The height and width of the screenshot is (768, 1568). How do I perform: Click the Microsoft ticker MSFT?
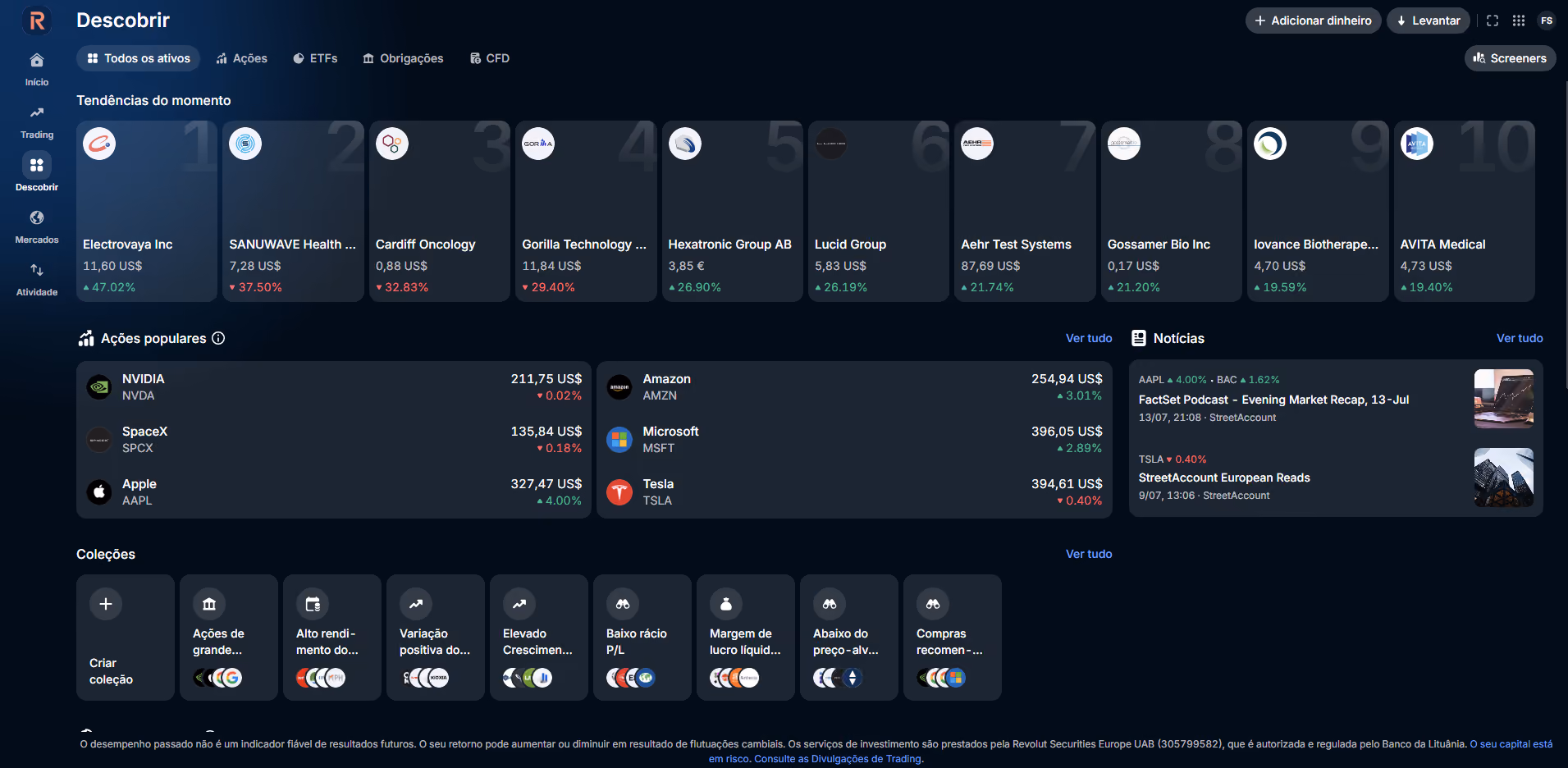659,448
